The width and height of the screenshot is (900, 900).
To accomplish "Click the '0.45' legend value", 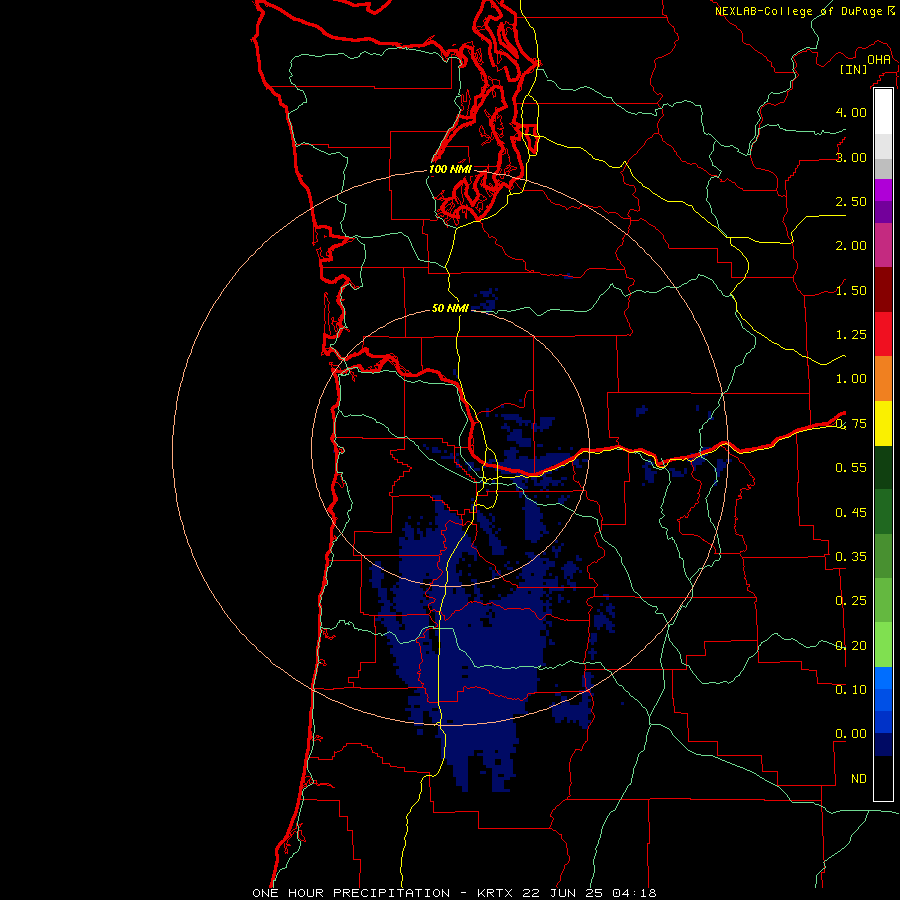I will tap(851, 512).
